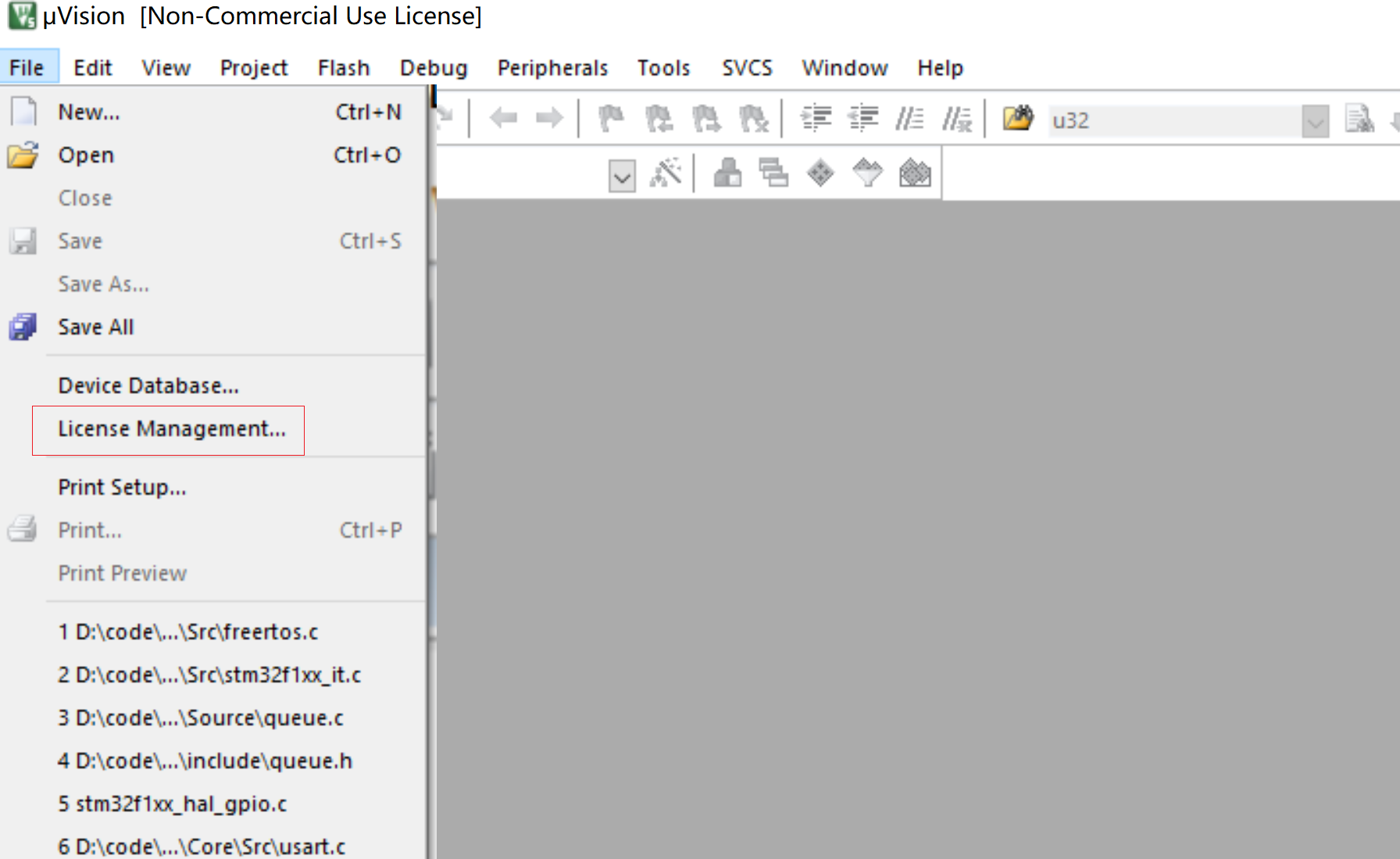The width and height of the screenshot is (1400, 859).
Task: Open recent file 1 freertos.c
Action: (214, 632)
